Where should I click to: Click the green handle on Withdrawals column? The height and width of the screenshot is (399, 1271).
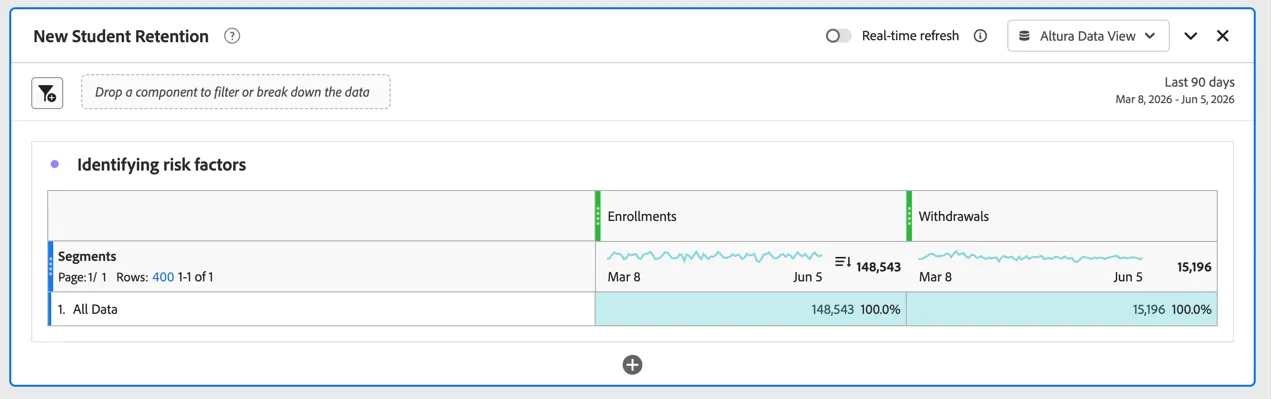[x=909, y=216]
